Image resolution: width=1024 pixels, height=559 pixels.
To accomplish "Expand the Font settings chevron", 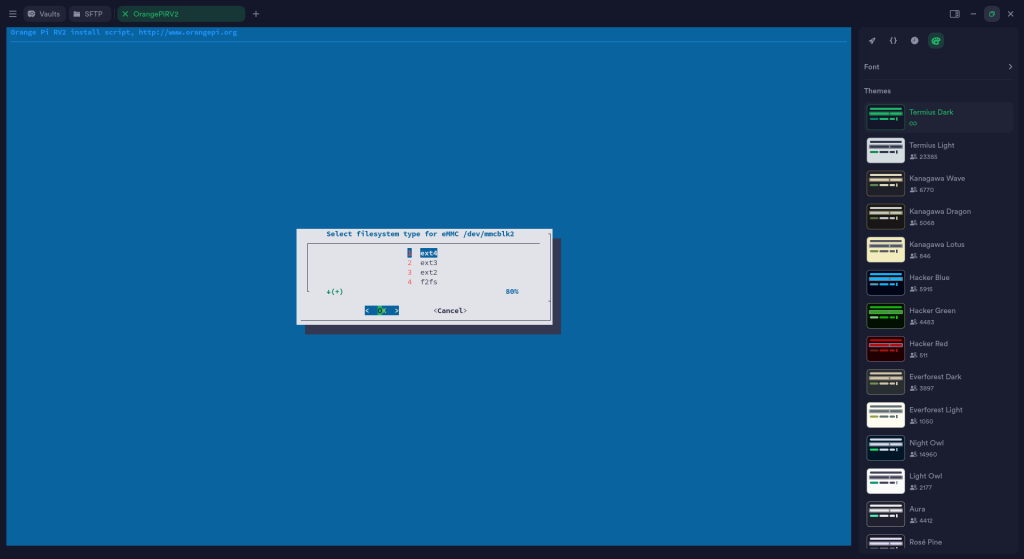I will 1010,67.
